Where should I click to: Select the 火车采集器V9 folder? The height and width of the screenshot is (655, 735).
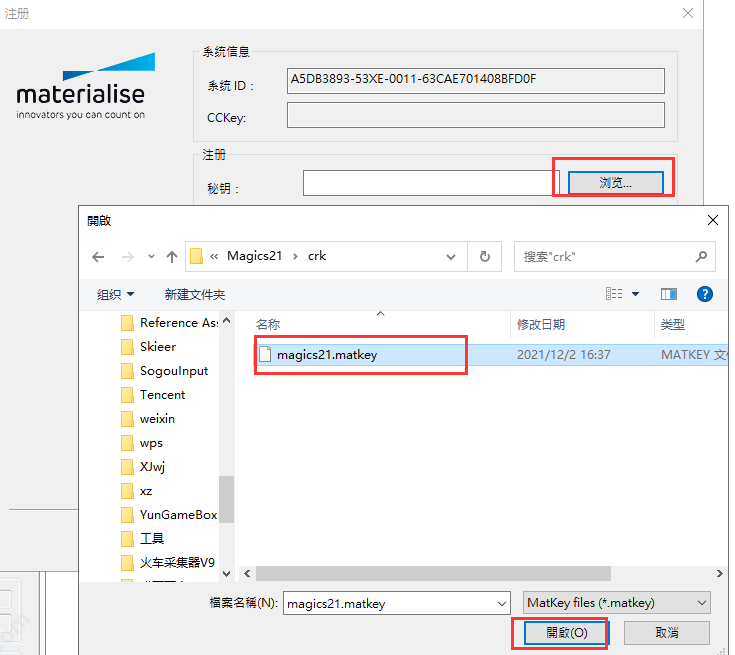[168, 563]
